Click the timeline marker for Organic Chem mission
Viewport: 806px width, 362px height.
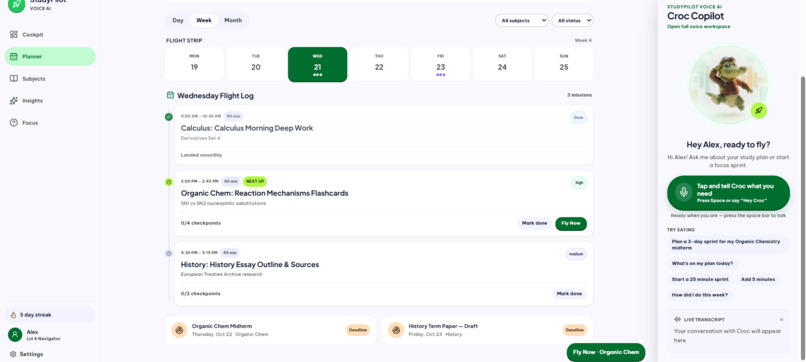tap(169, 182)
